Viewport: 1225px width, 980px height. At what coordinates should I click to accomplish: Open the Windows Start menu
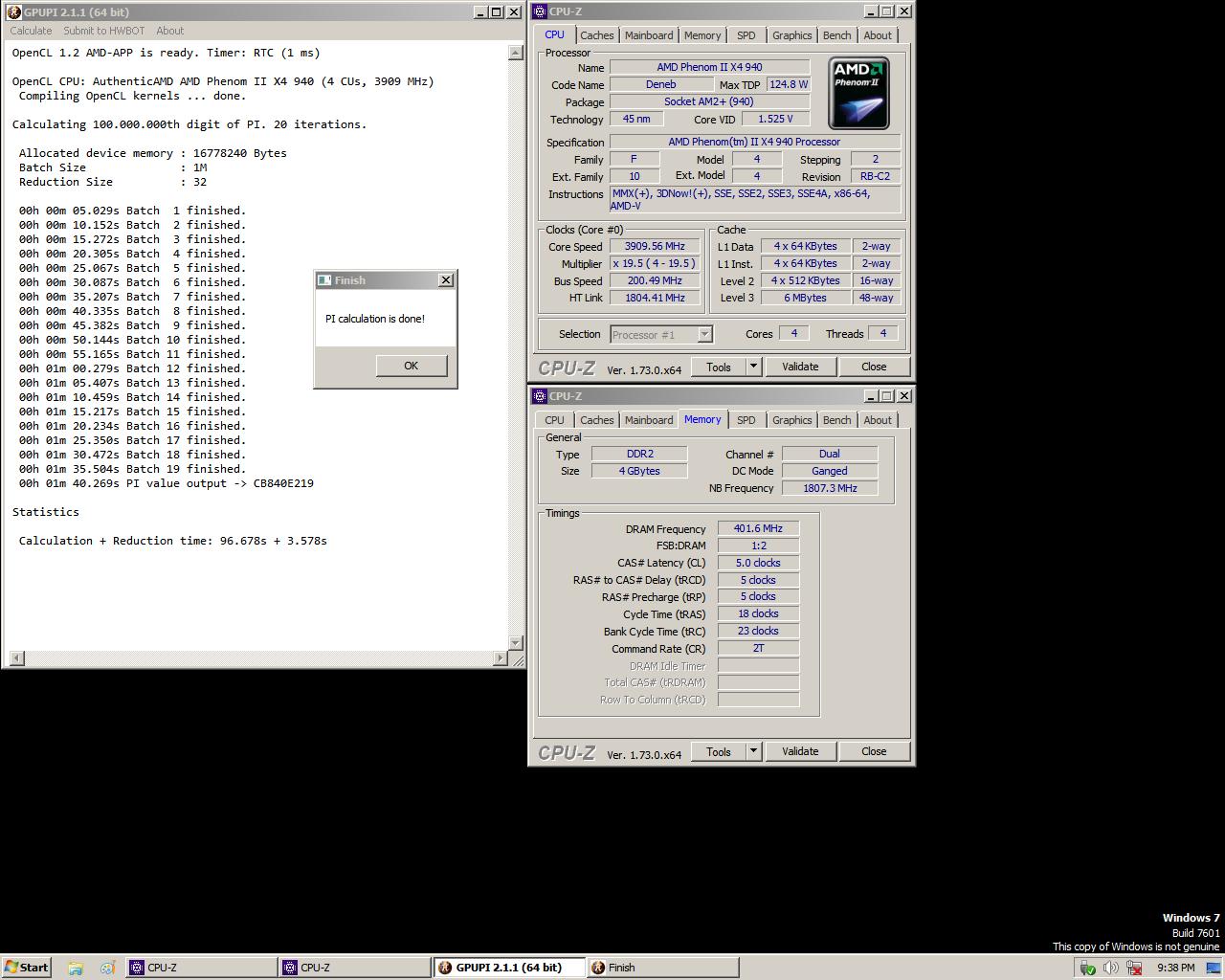(x=26, y=968)
